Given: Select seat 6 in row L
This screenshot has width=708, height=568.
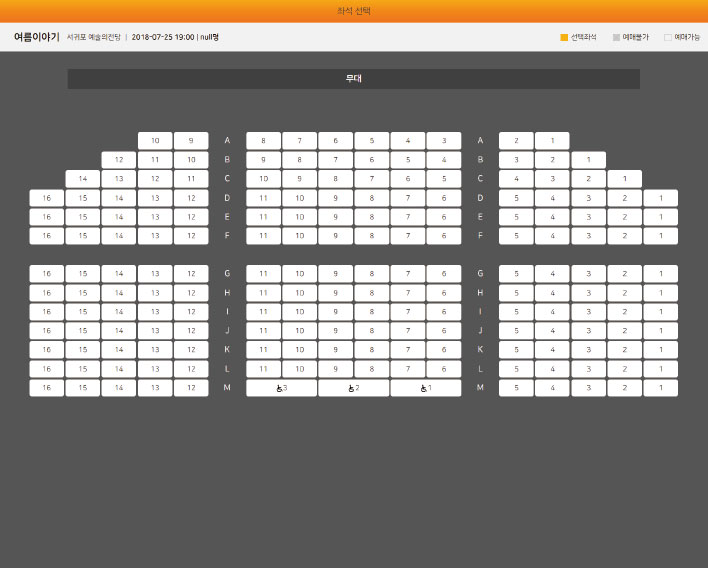Looking at the screenshot, I should [444, 369].
